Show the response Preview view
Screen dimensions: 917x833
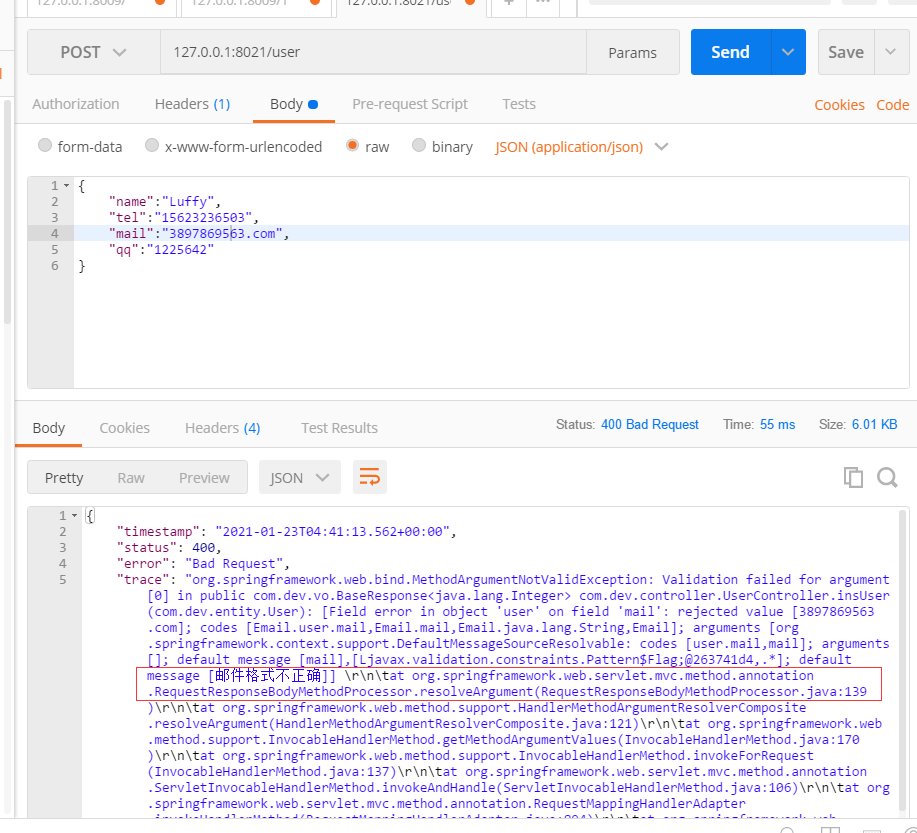(x=204, y=478)
